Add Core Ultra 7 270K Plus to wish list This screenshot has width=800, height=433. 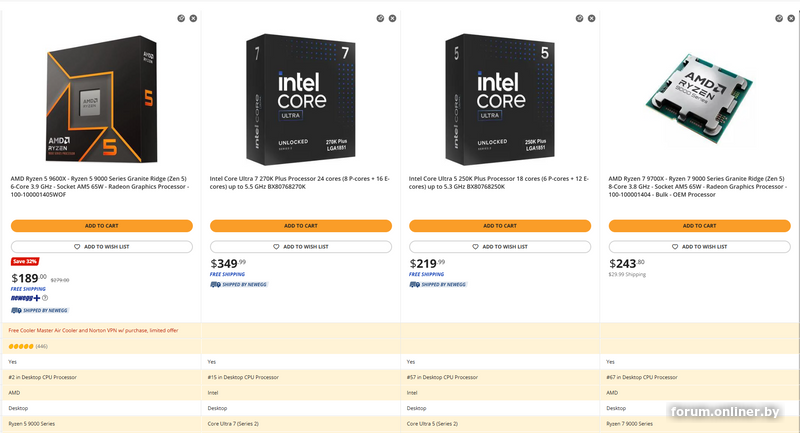tap(300, 246)
